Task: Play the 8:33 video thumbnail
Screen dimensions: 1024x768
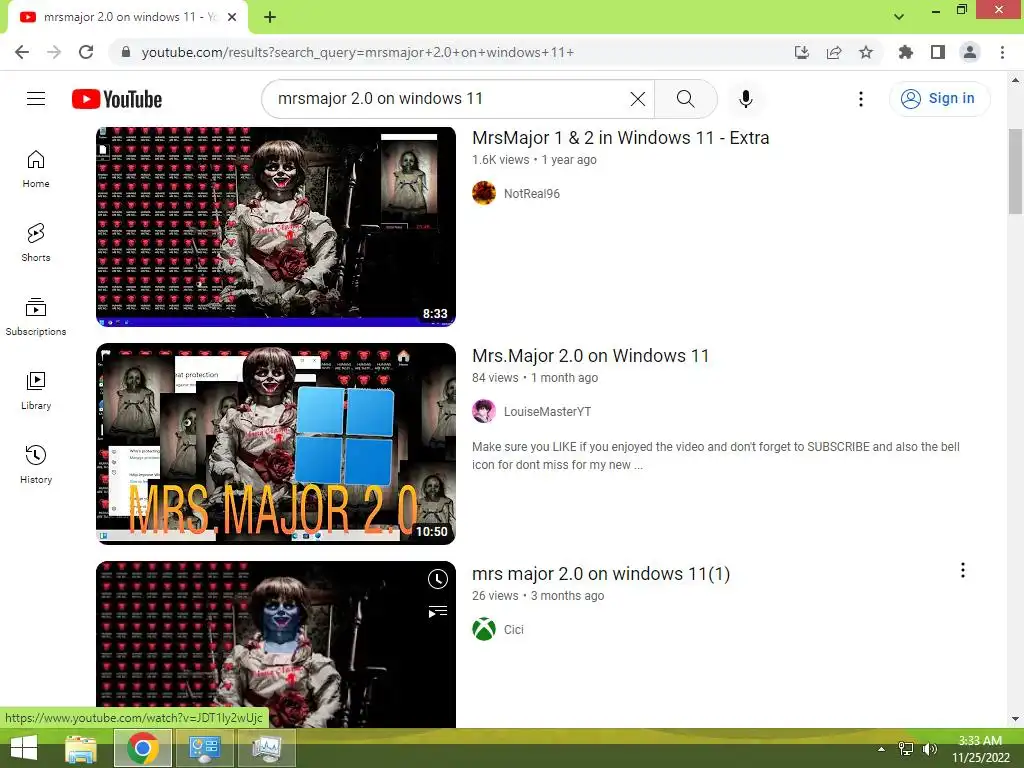Action: [x=276, y=227]
